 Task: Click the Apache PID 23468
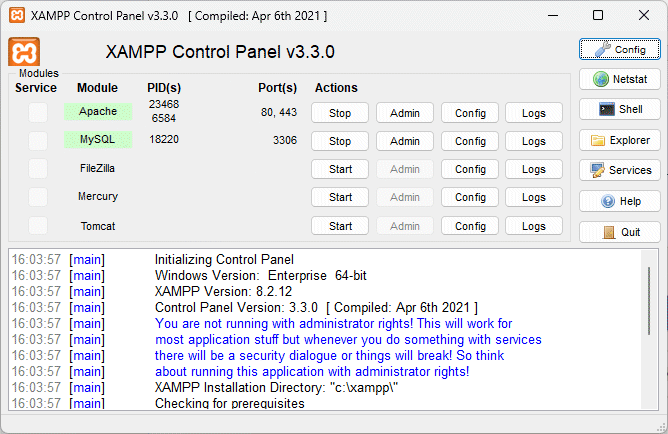coord(164,104)
